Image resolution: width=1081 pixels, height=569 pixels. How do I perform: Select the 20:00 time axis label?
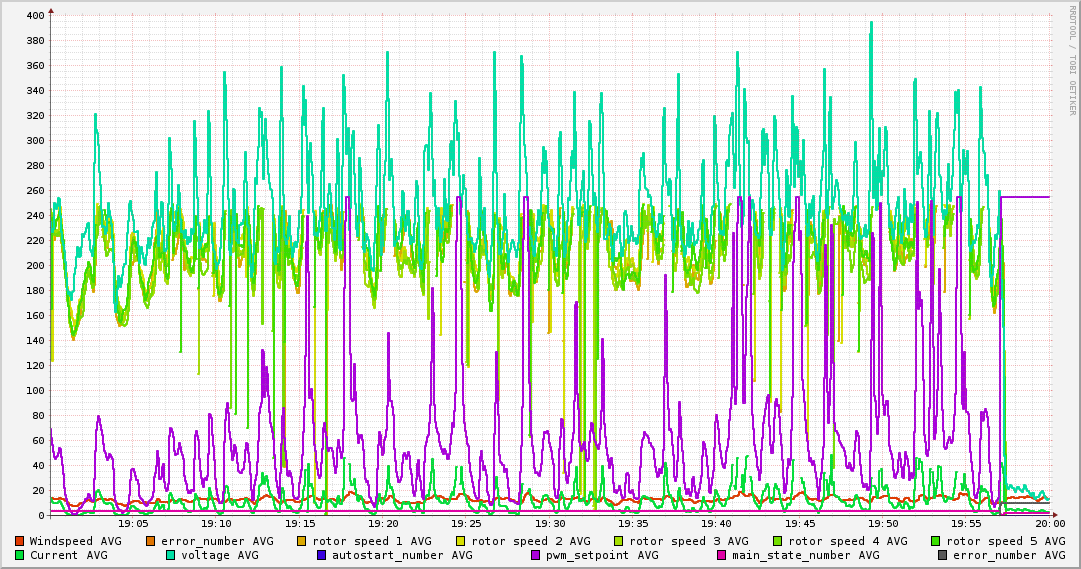(1049, 523)
